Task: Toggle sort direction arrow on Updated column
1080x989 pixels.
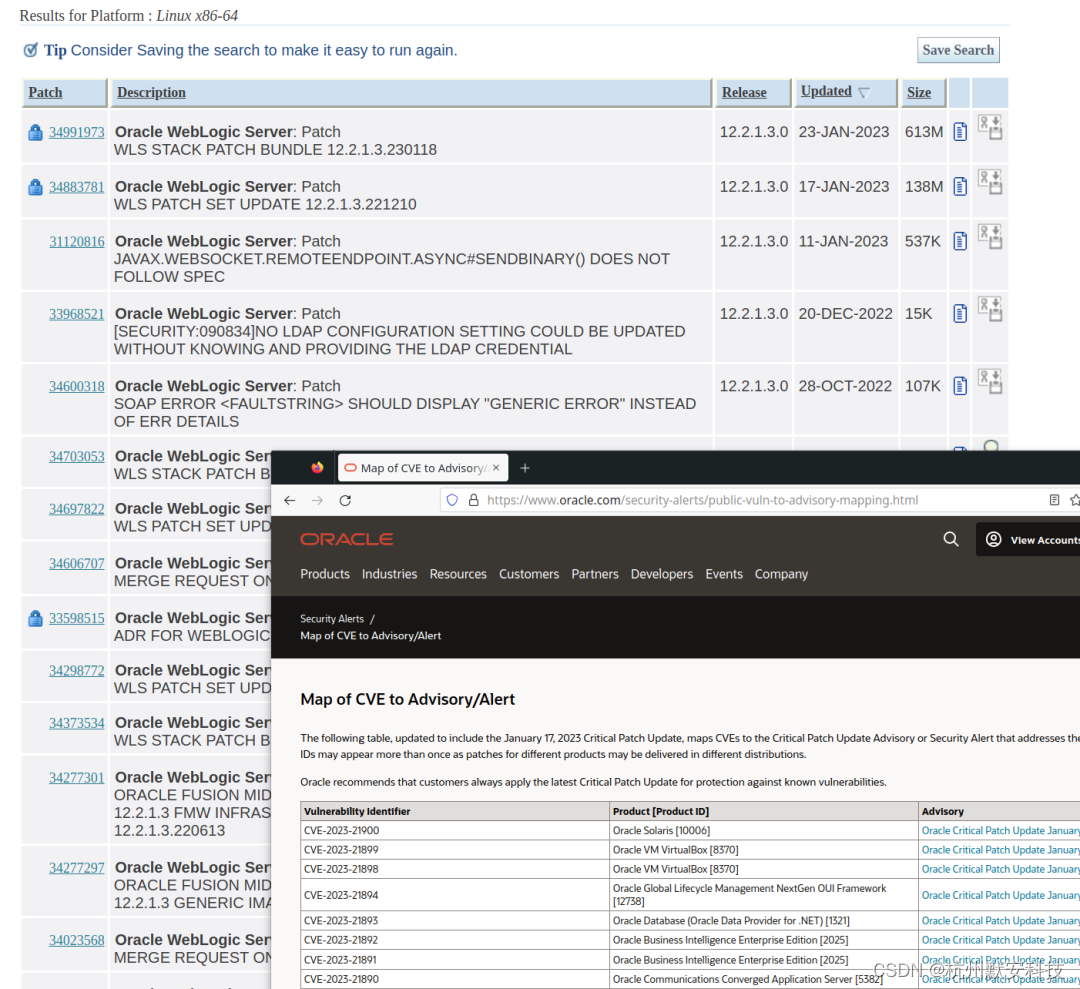Action: coord(864,92)
